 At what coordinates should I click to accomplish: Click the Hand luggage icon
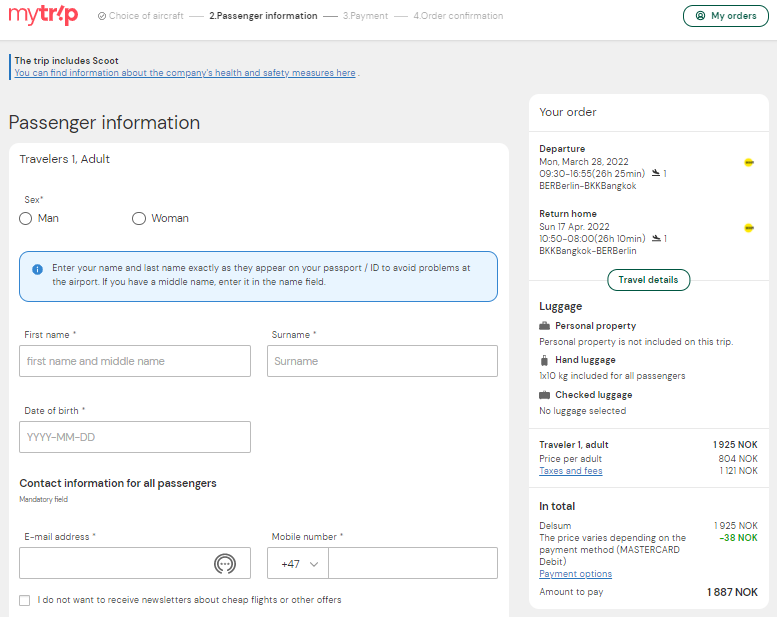click(x=544, y=360)
